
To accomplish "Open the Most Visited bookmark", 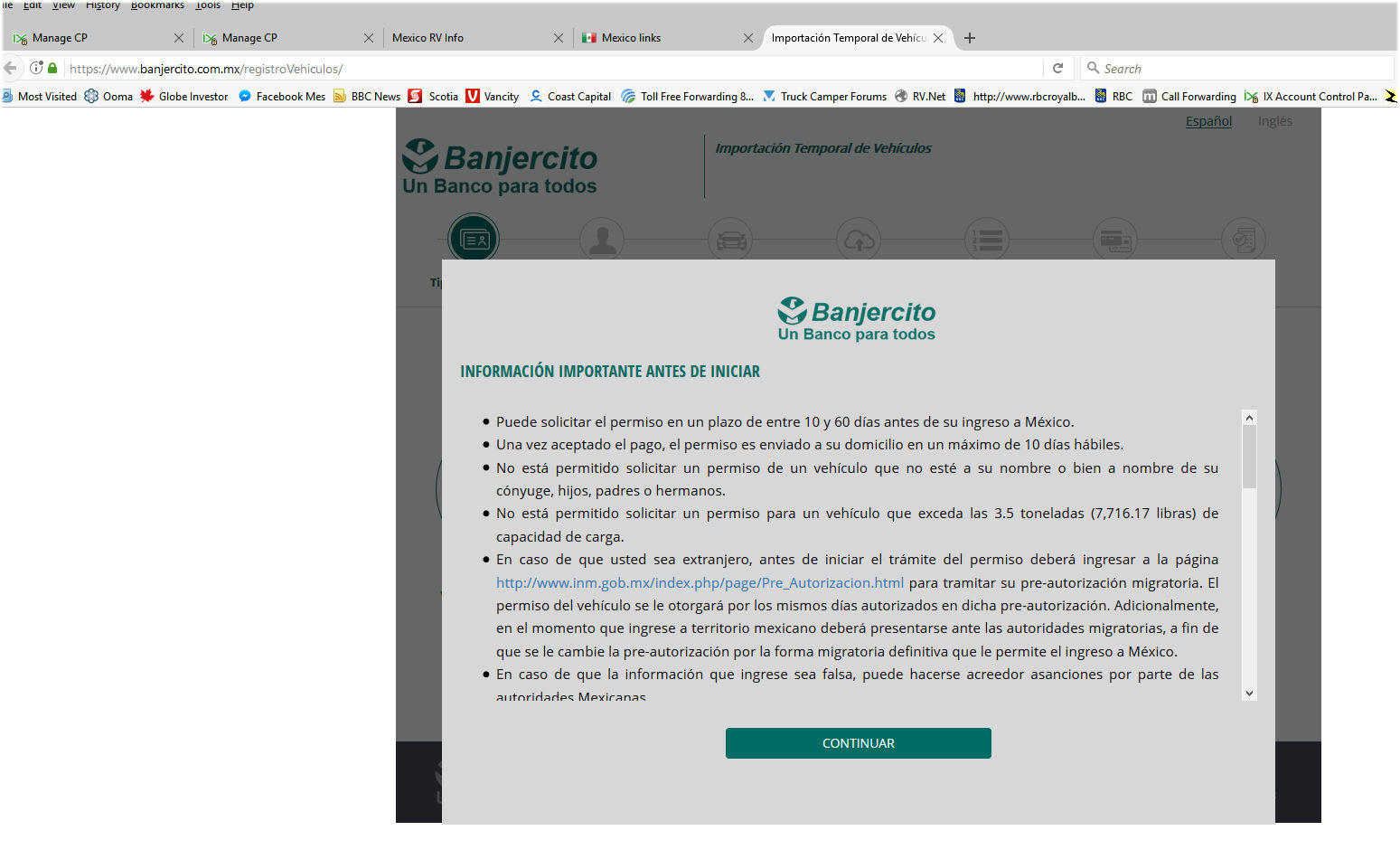I will (x=39, y=96).
